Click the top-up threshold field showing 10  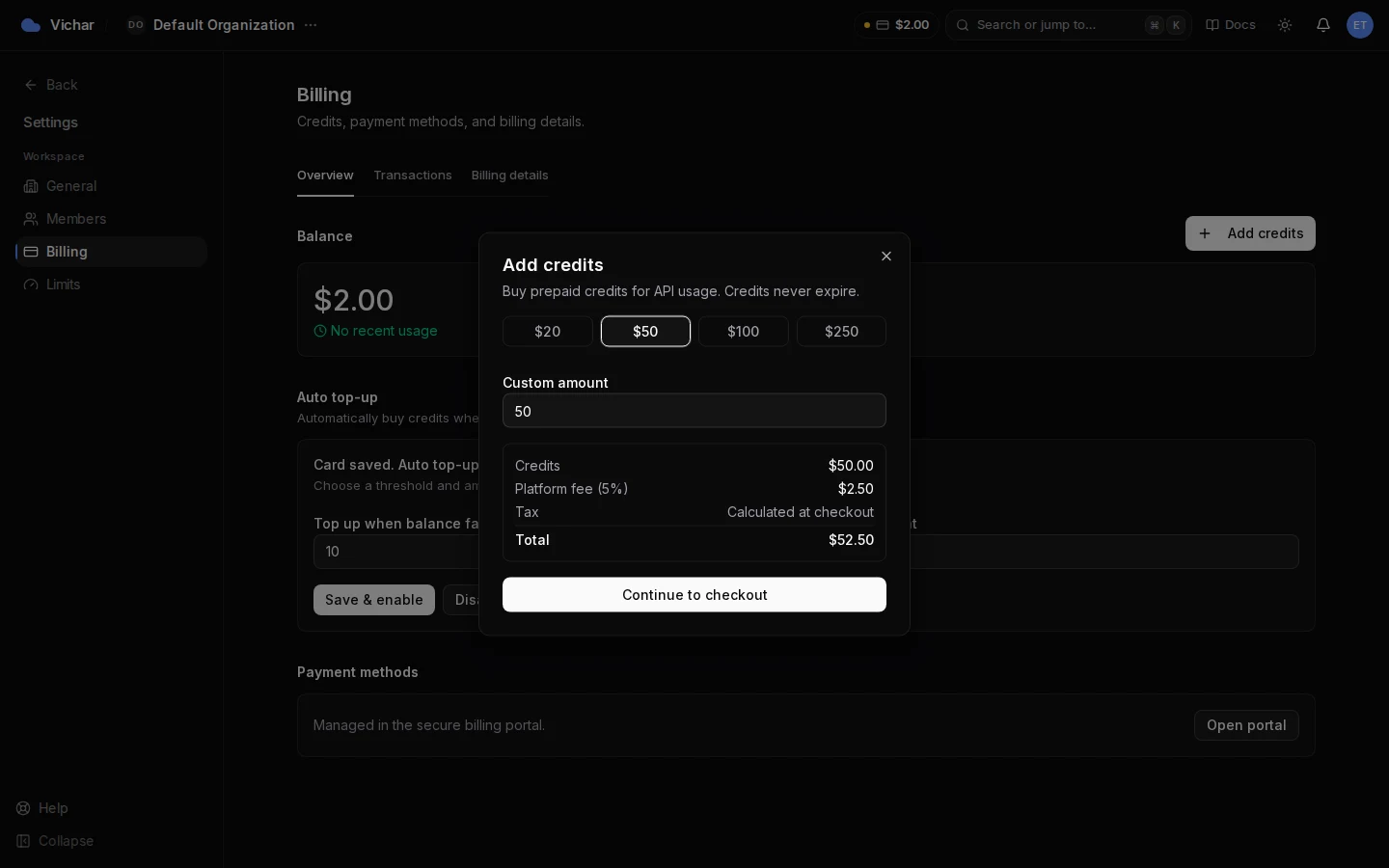pos(395,552)
